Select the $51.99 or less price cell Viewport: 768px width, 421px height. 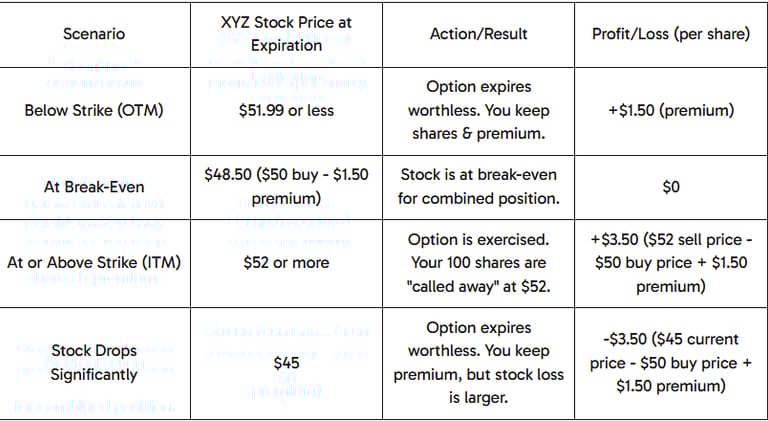(x=286, y=110)
